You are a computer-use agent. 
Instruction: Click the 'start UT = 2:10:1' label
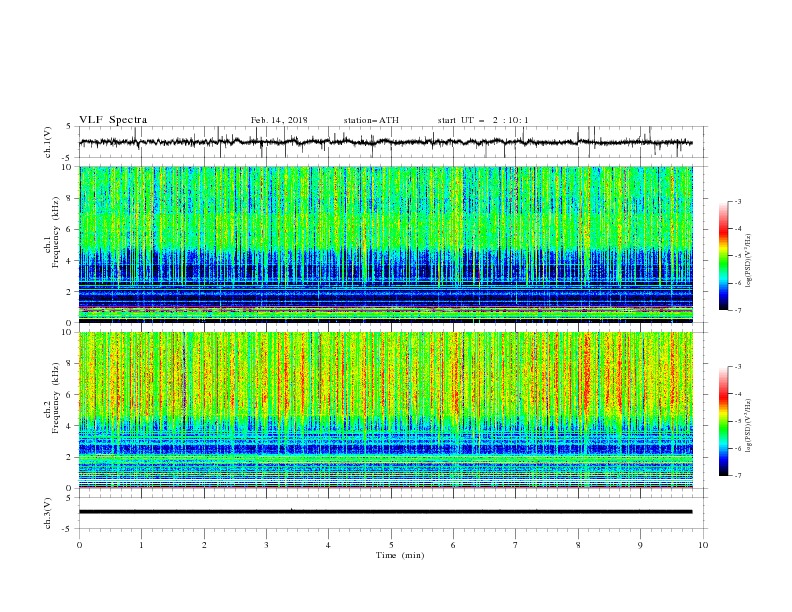click(x=483, y=120)
